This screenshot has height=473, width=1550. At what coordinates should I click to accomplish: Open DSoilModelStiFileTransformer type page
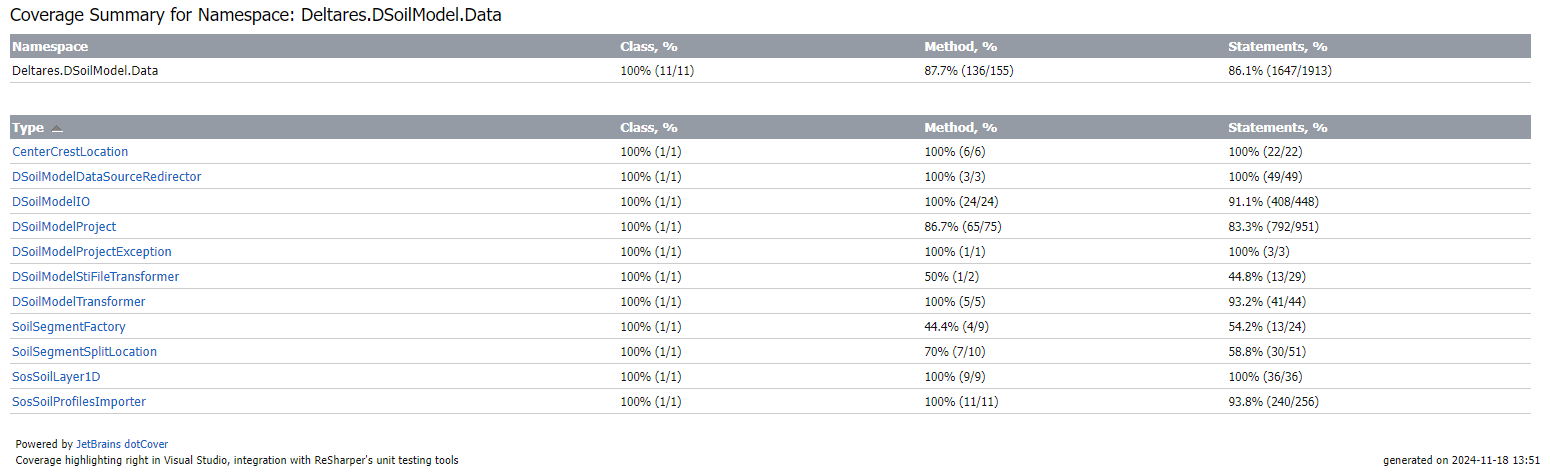click(x=95, y=277)
